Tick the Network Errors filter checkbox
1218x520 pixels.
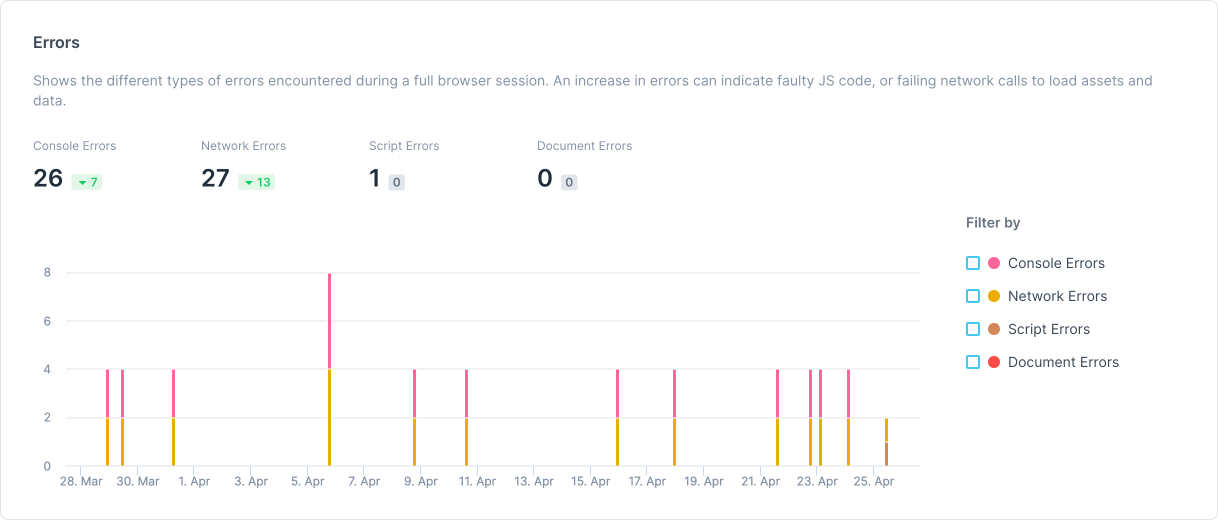click(x=973, y=296)
